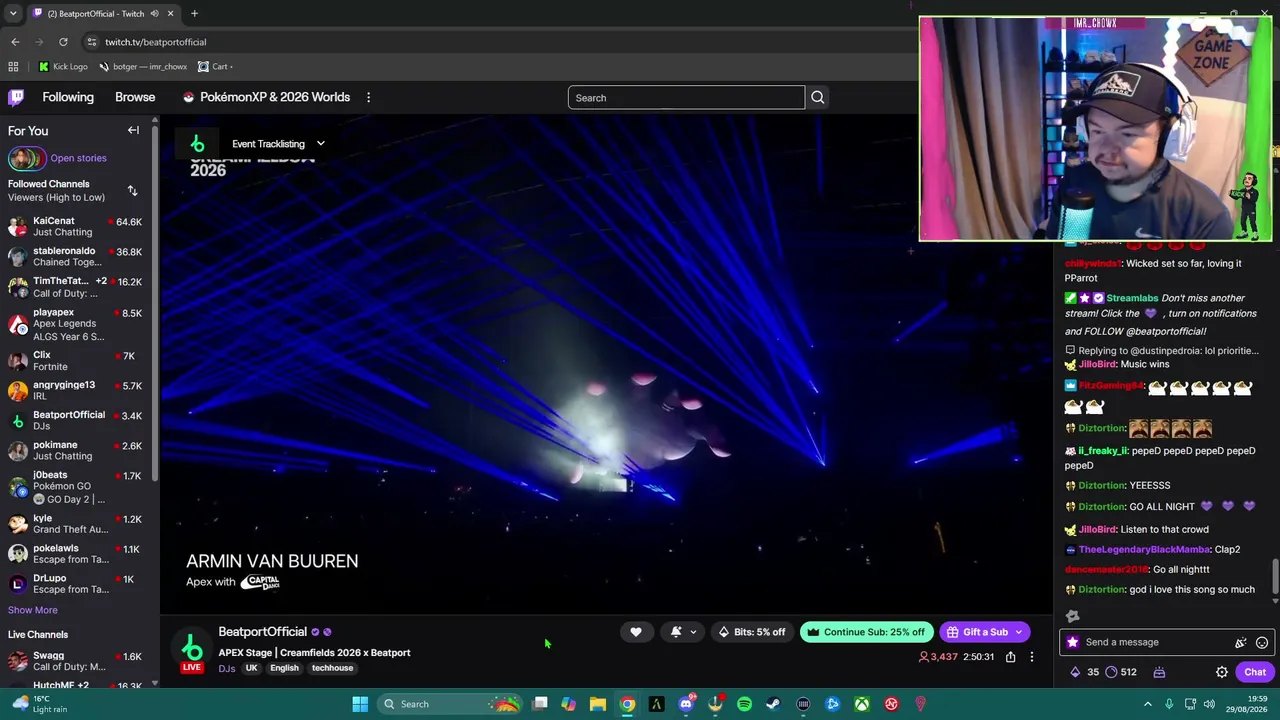The width and height of the screenshot is (1280, 720).
Task: Open the Cart bookmark
Action: pyautogui.click(x=215, y=67)
